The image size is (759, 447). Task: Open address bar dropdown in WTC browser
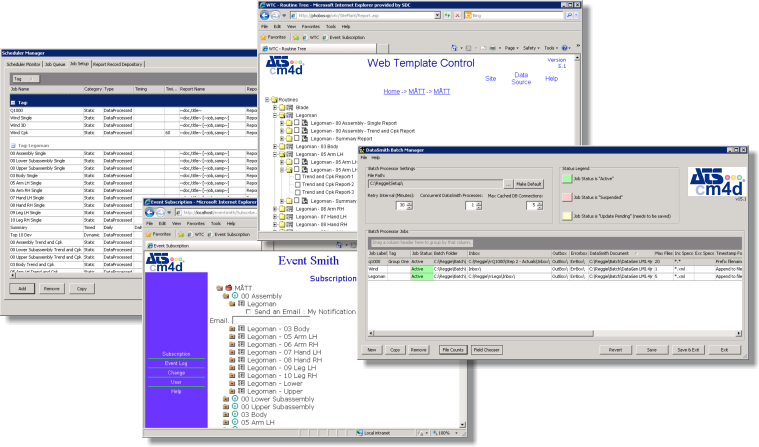pos(437,15)
